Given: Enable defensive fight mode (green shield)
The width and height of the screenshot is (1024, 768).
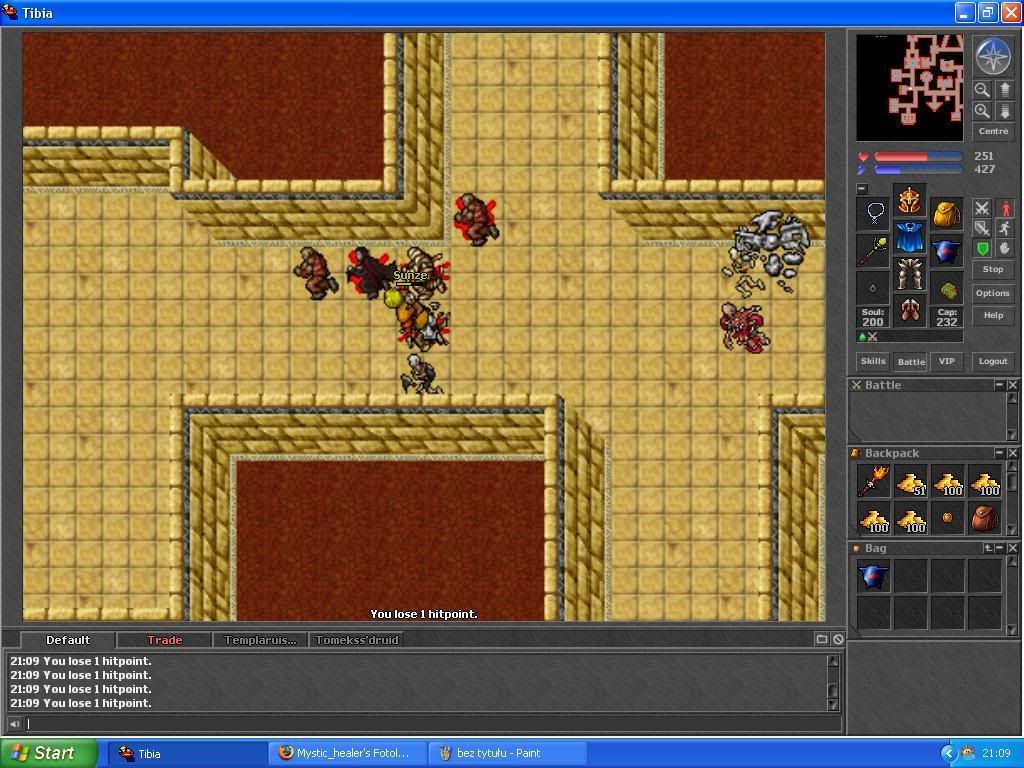Looking at the screenshot, I should 982,249.
